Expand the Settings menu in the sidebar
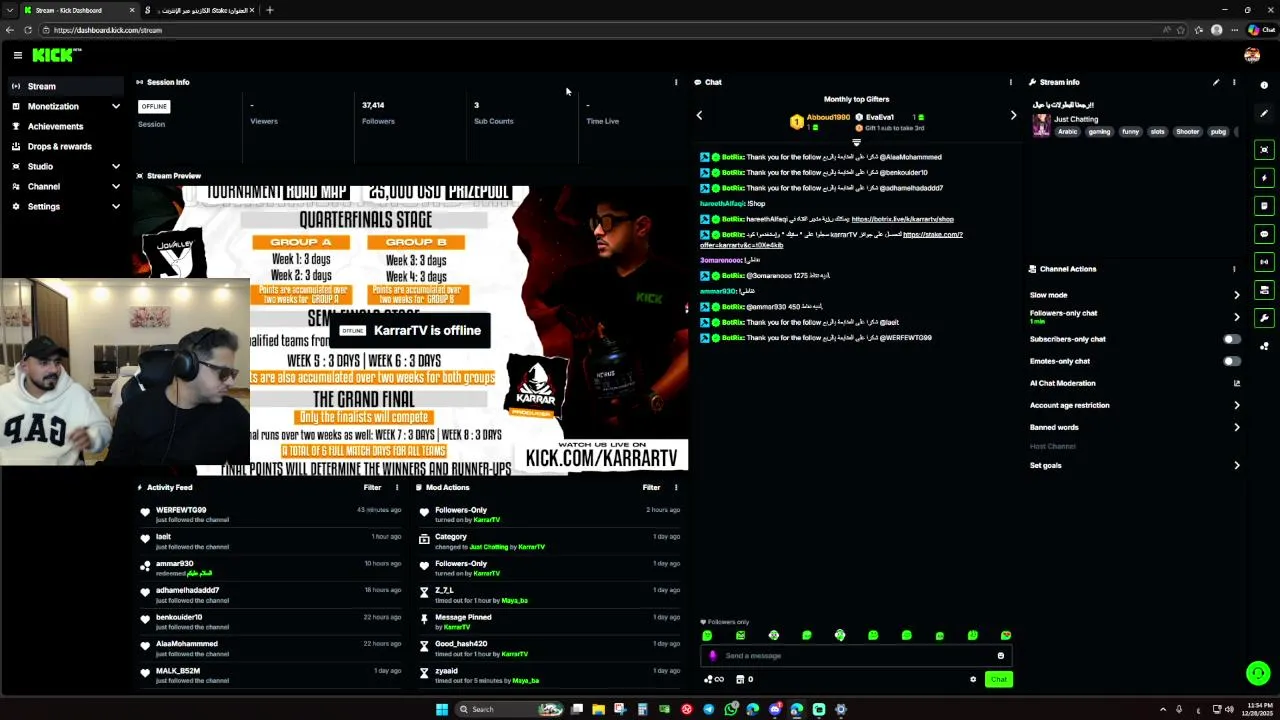Viewport: 1280px width, 720px height. click(x=66, y=206)
